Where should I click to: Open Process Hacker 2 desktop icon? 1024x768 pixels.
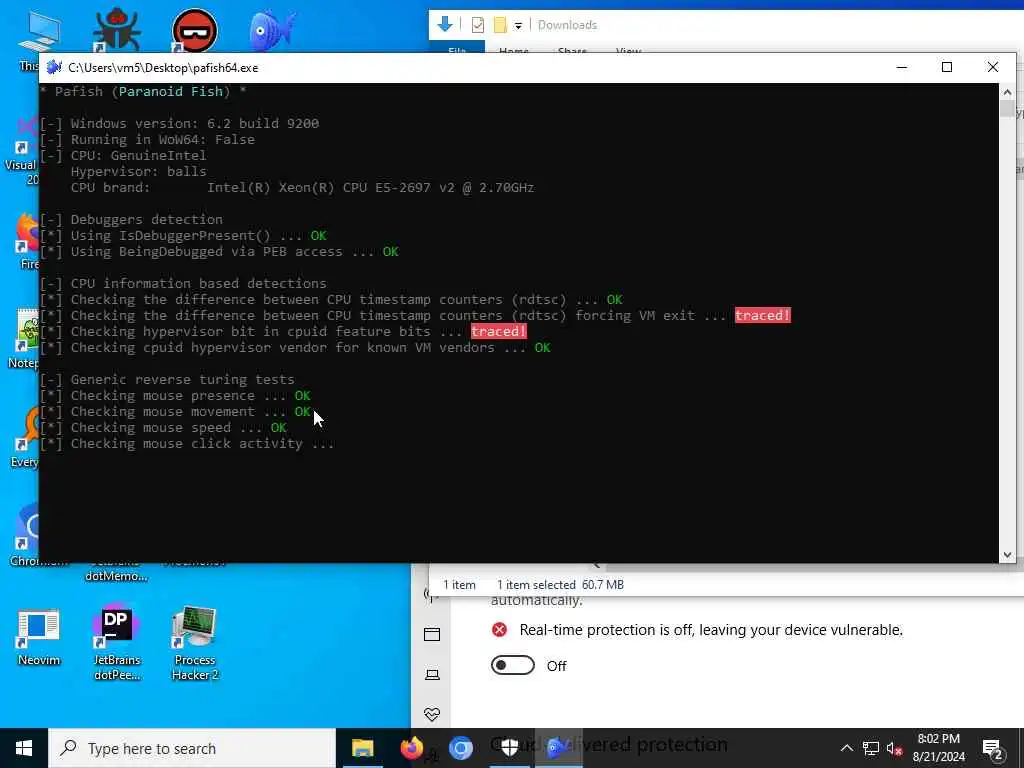coord(195,643)
